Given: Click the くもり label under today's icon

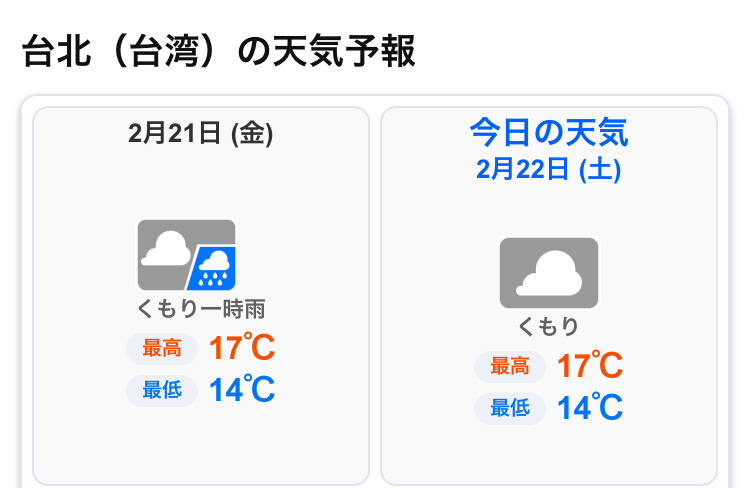Looking at the screenshot, I should [549, 327].
